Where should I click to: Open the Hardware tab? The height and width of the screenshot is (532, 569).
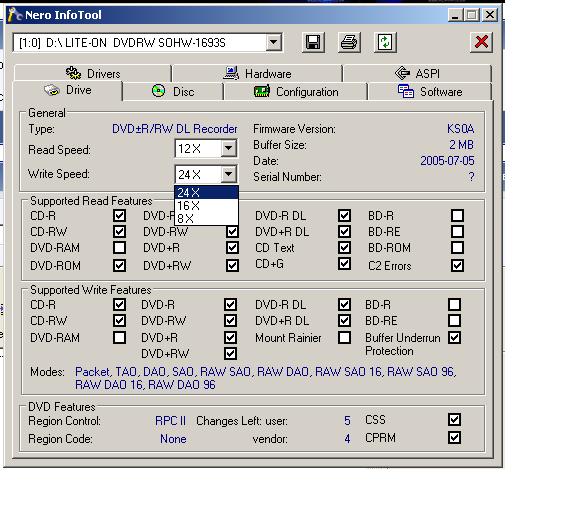pyautogui.click(x=257, y=73)
